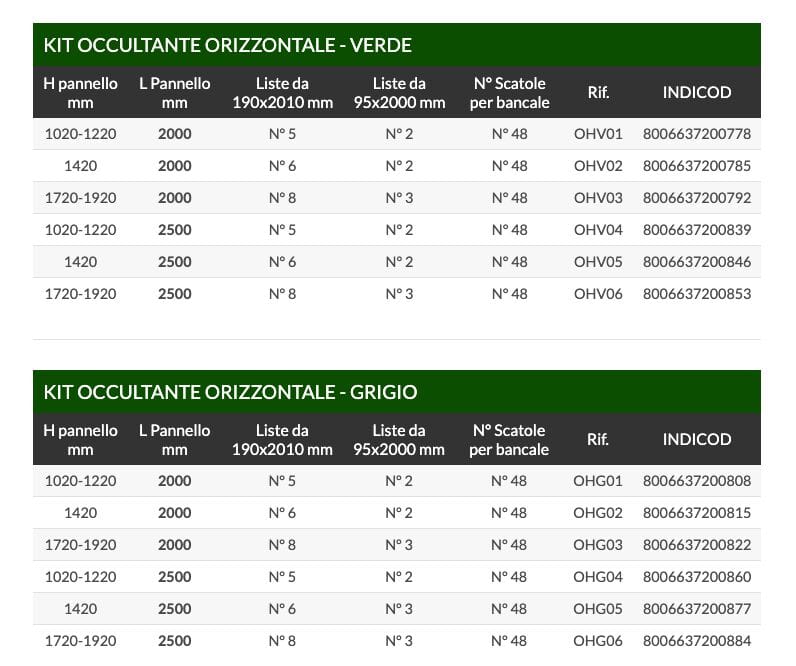Viewport: 796px width, 666px height.
Task: Select INDICOD 8006637200815
Action: (697, 513)
